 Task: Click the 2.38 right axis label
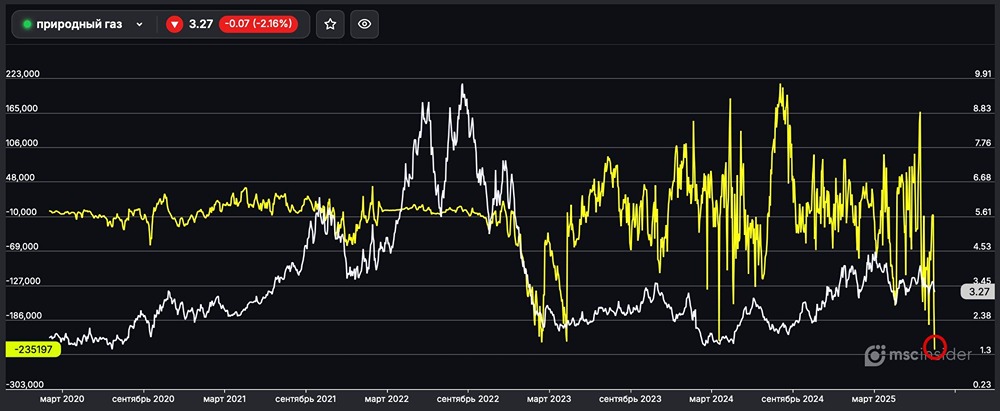(x=980, y=316)
